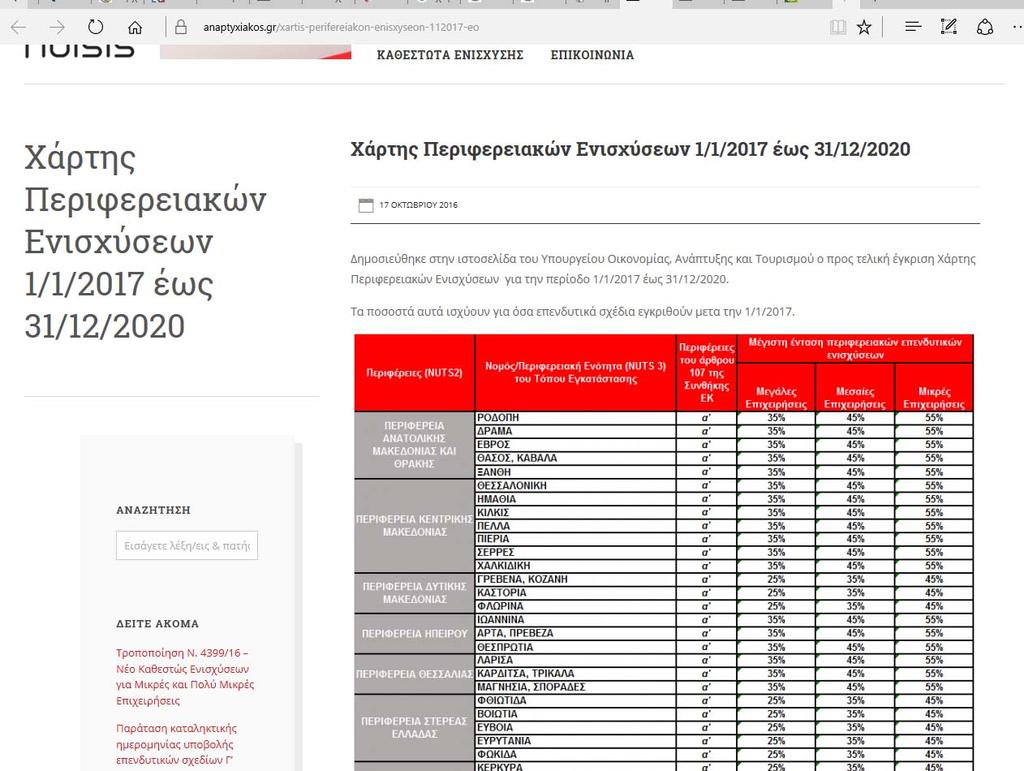Click the calendar icon beside the post date
The image size is (1024, 771).
point(366,205)
